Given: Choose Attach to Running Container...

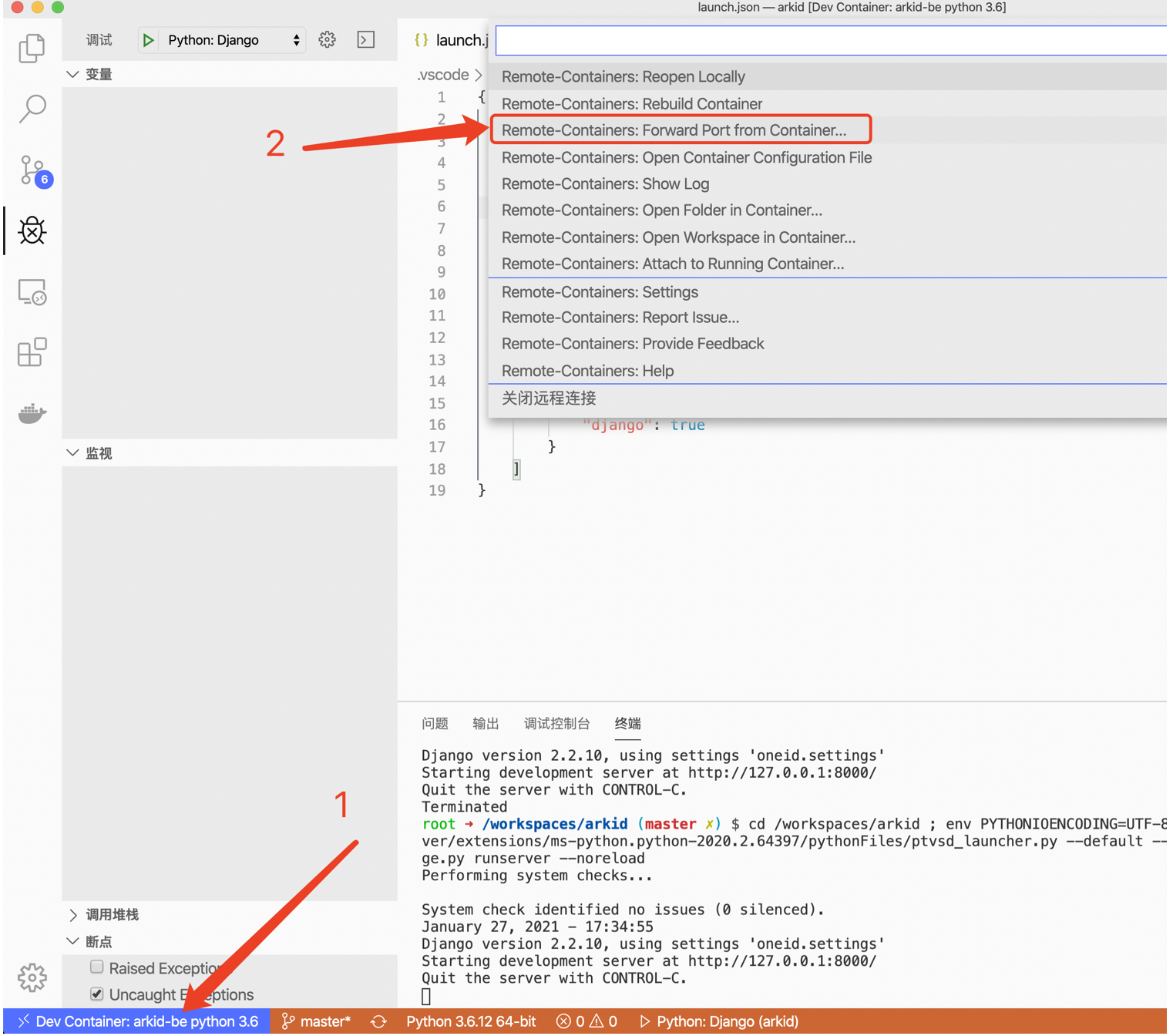Looking at the screenshot, I should point(827,264).
